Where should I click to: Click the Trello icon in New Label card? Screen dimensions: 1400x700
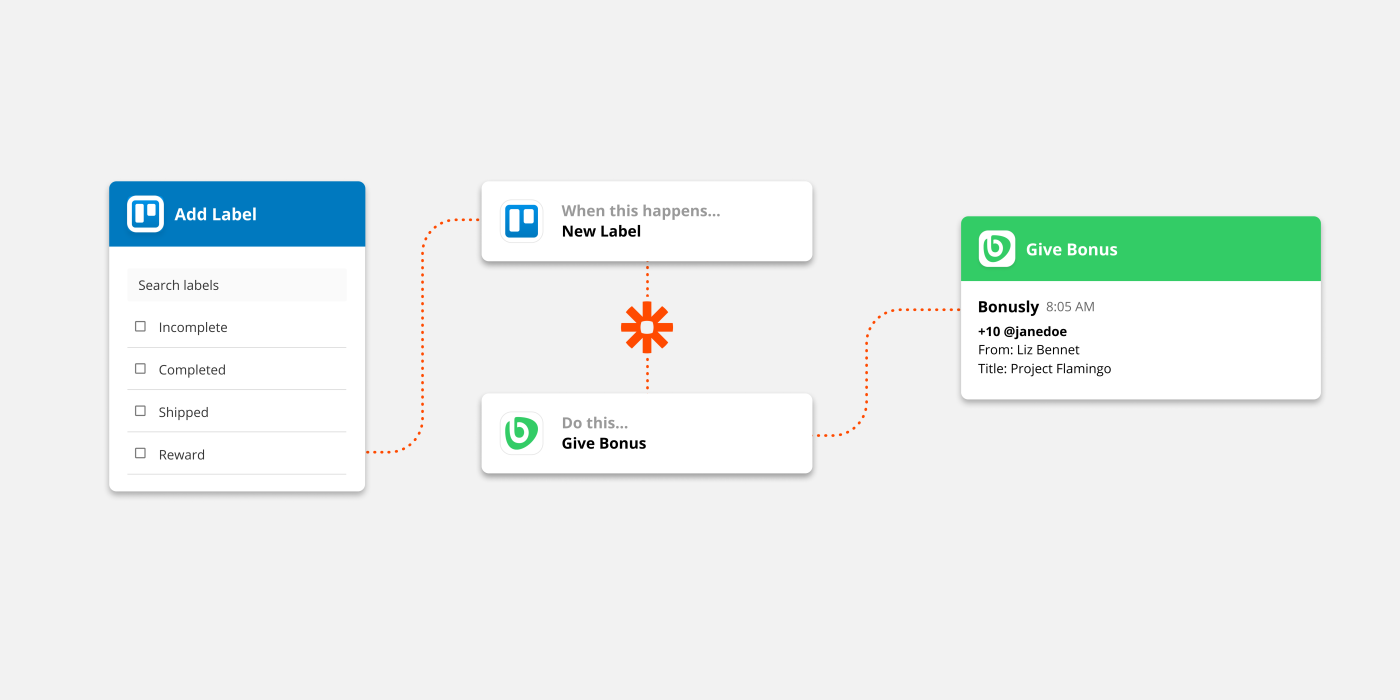[x=521, y=221]
